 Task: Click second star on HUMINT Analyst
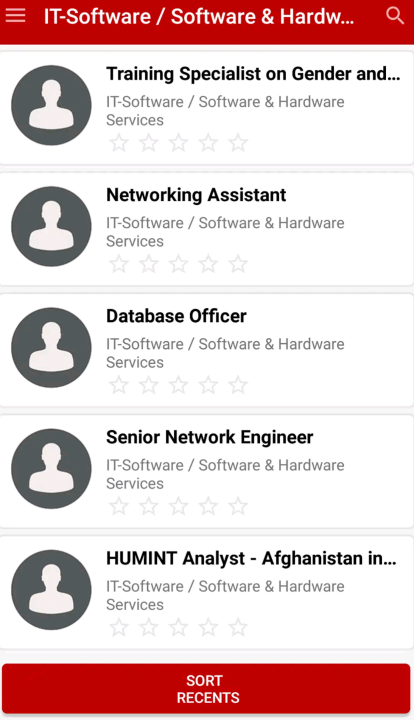[149, 628]
